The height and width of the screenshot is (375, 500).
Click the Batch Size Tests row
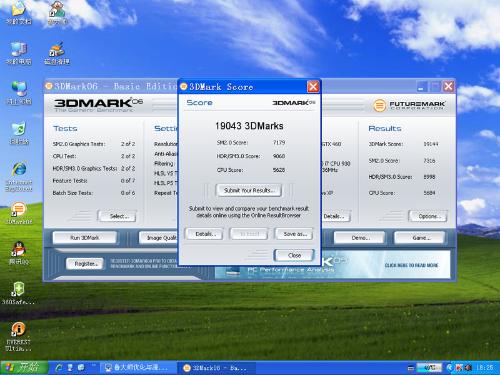pos(94,193)
